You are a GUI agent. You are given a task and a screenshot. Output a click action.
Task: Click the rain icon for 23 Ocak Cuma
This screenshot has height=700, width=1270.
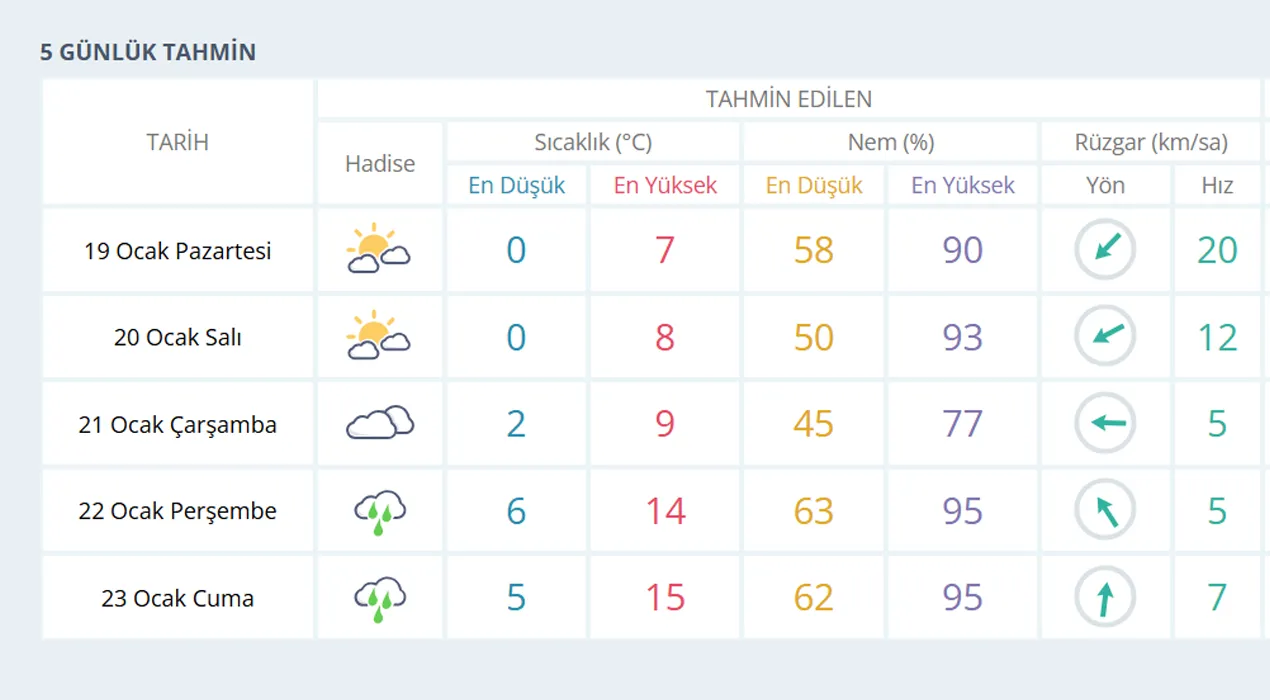pos(380,598)
